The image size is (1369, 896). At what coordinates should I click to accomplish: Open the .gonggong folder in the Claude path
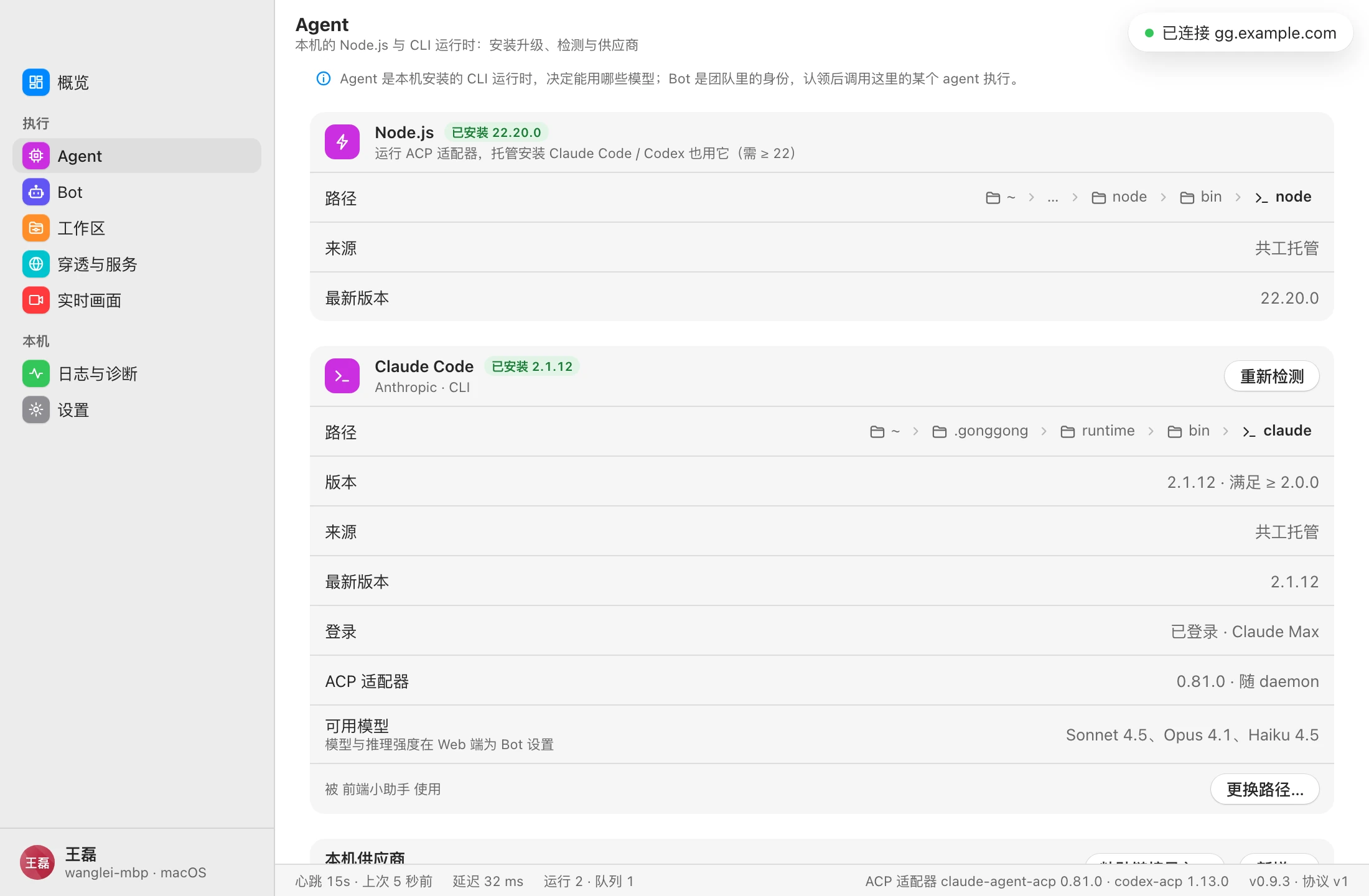coord(980,431)
